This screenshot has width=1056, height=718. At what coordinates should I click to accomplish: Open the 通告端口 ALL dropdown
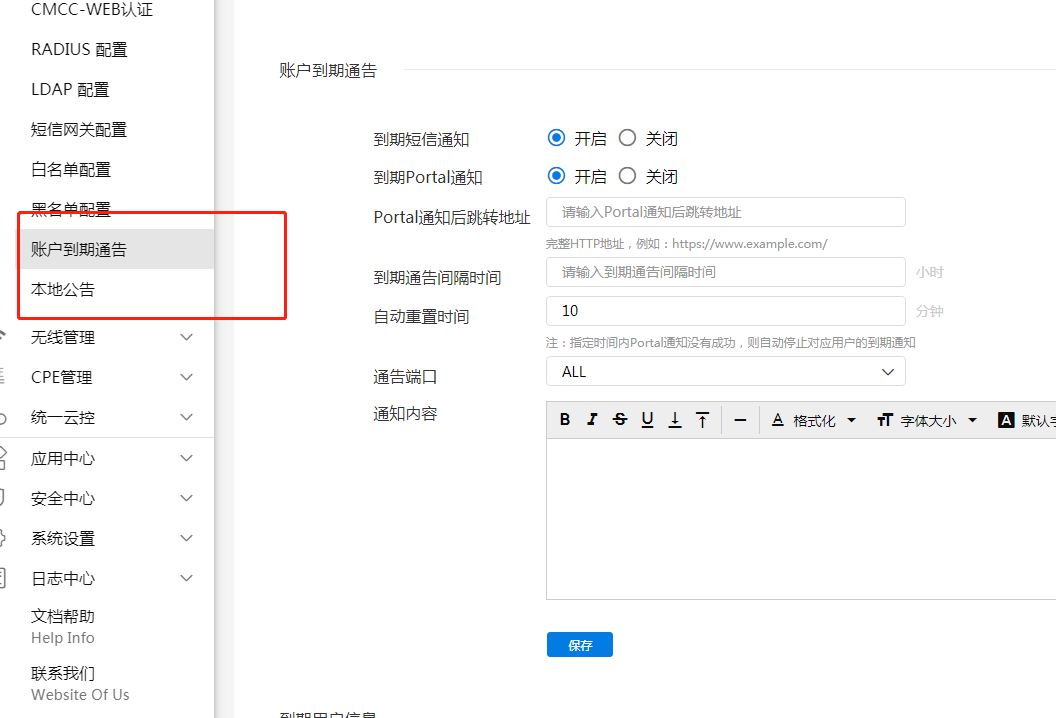point(725,372)
